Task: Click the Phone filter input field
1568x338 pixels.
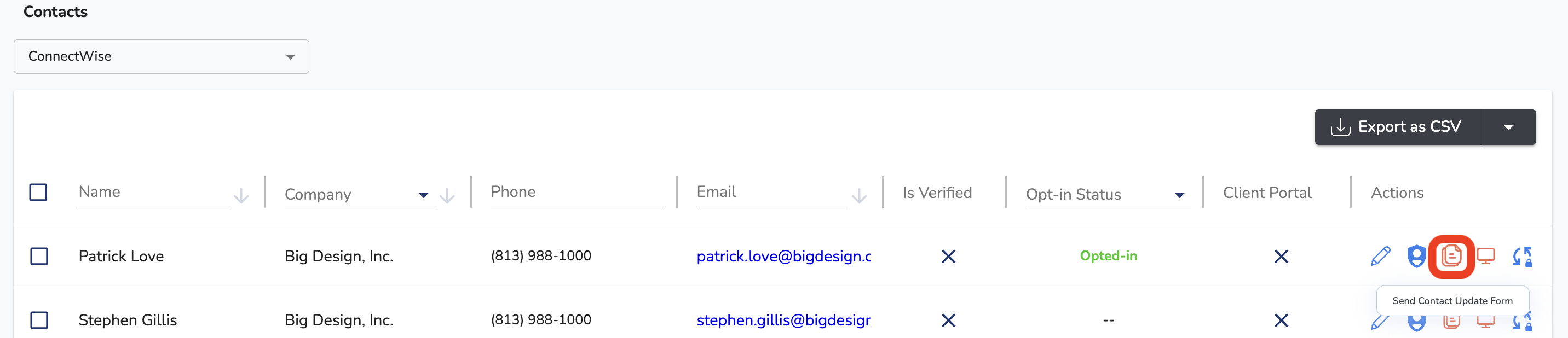Action: (x=577, y=193)
